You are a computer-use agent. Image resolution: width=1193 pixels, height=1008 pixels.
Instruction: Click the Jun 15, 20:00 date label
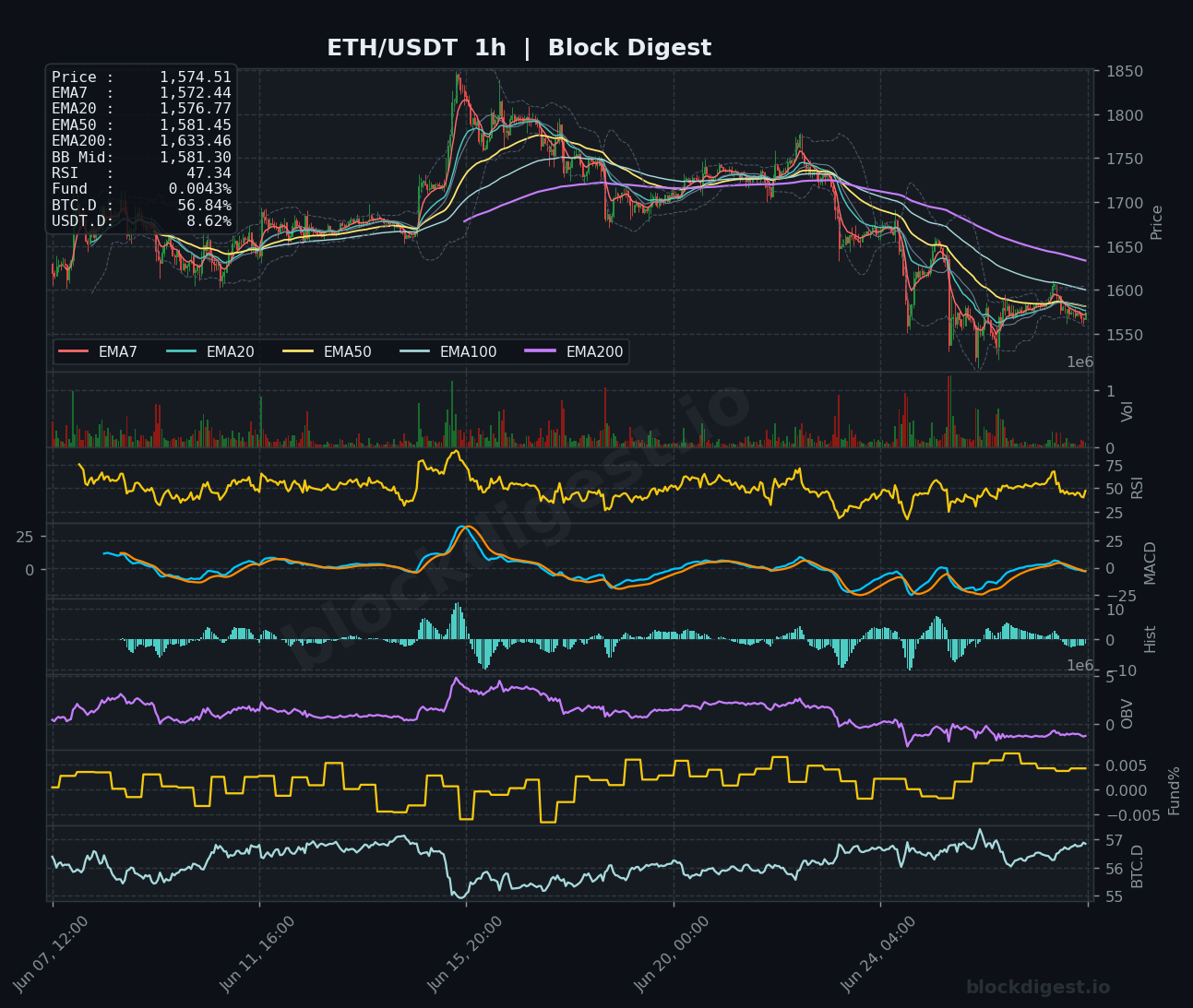466,954
